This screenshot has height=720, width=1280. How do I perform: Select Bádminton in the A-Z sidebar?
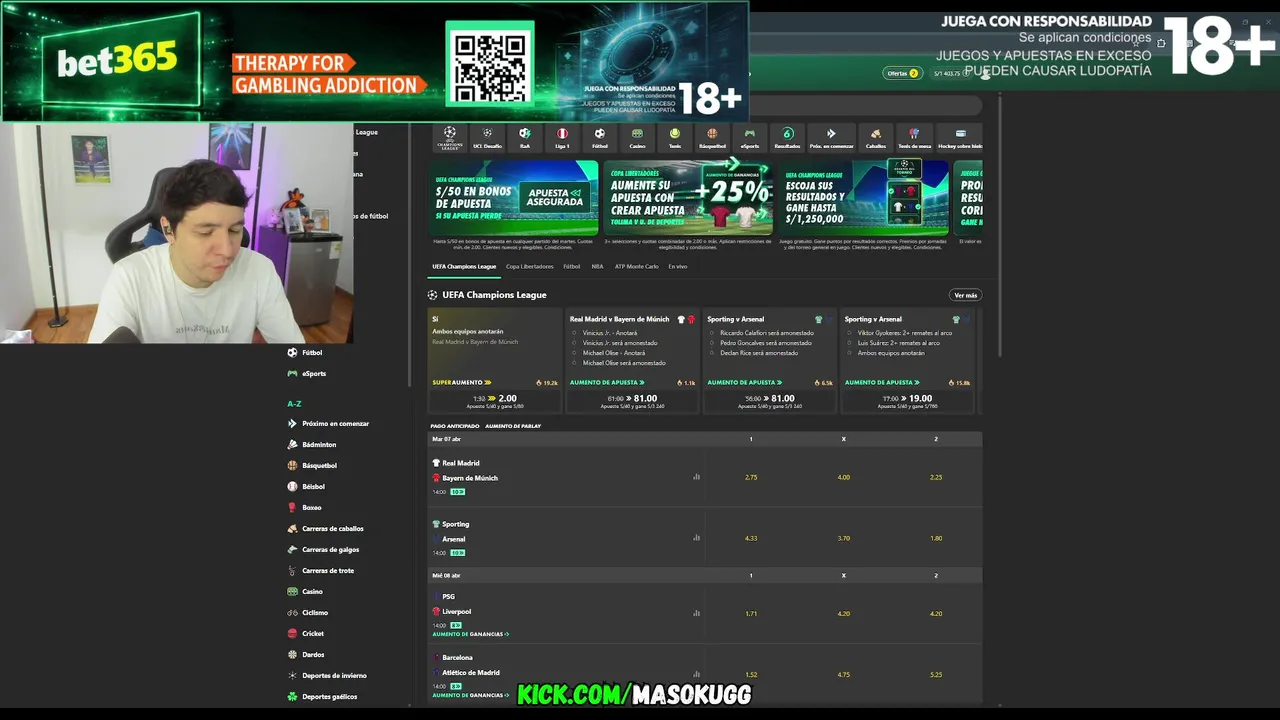click(x=318, y=444)
